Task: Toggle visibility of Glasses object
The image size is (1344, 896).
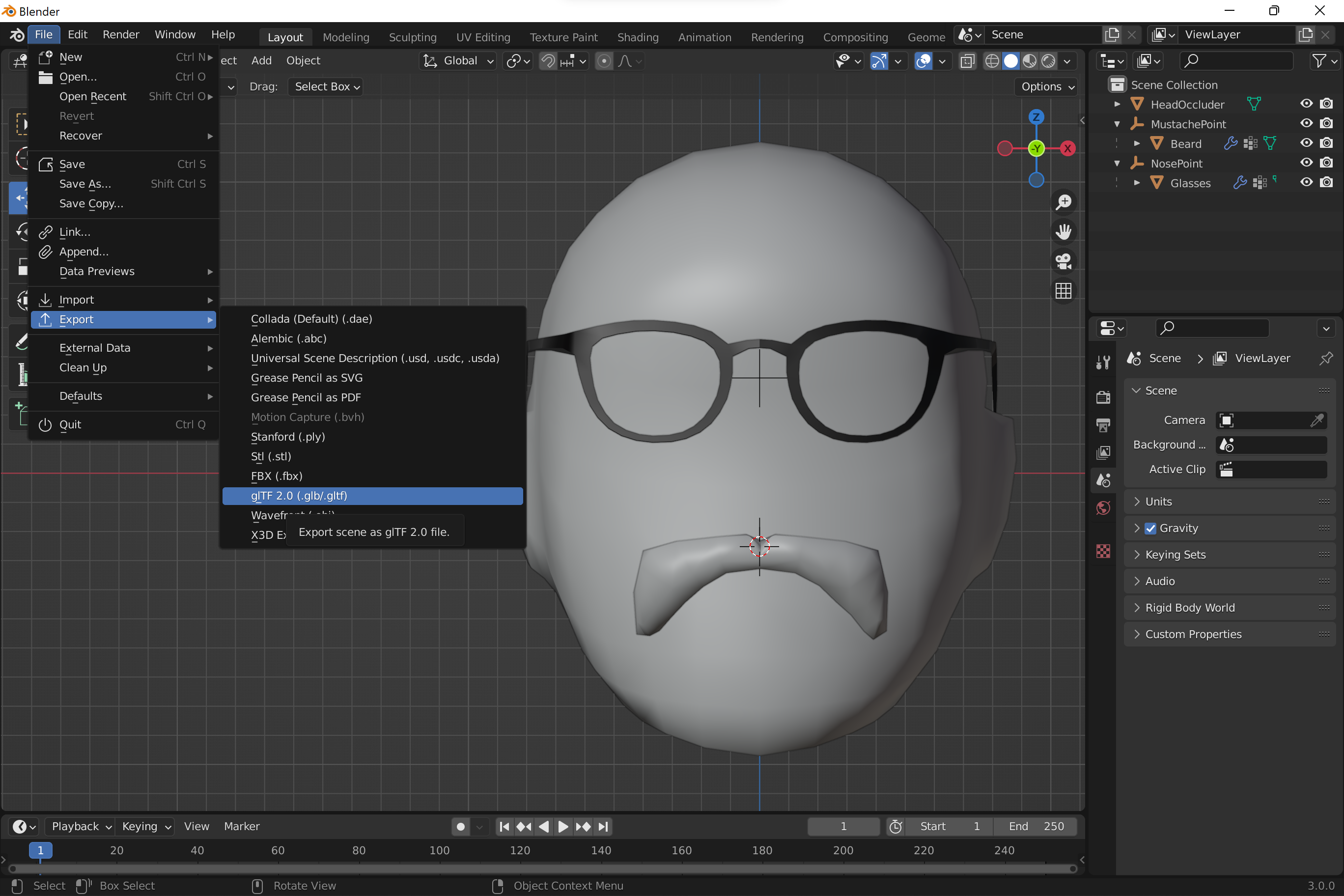Action: coord(1306,183)
